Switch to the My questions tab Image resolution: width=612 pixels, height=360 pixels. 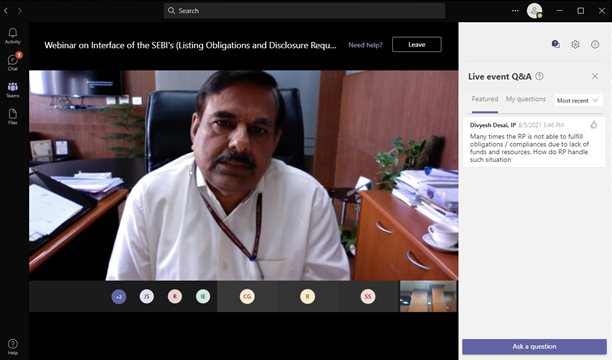click(x=525, y=99)
